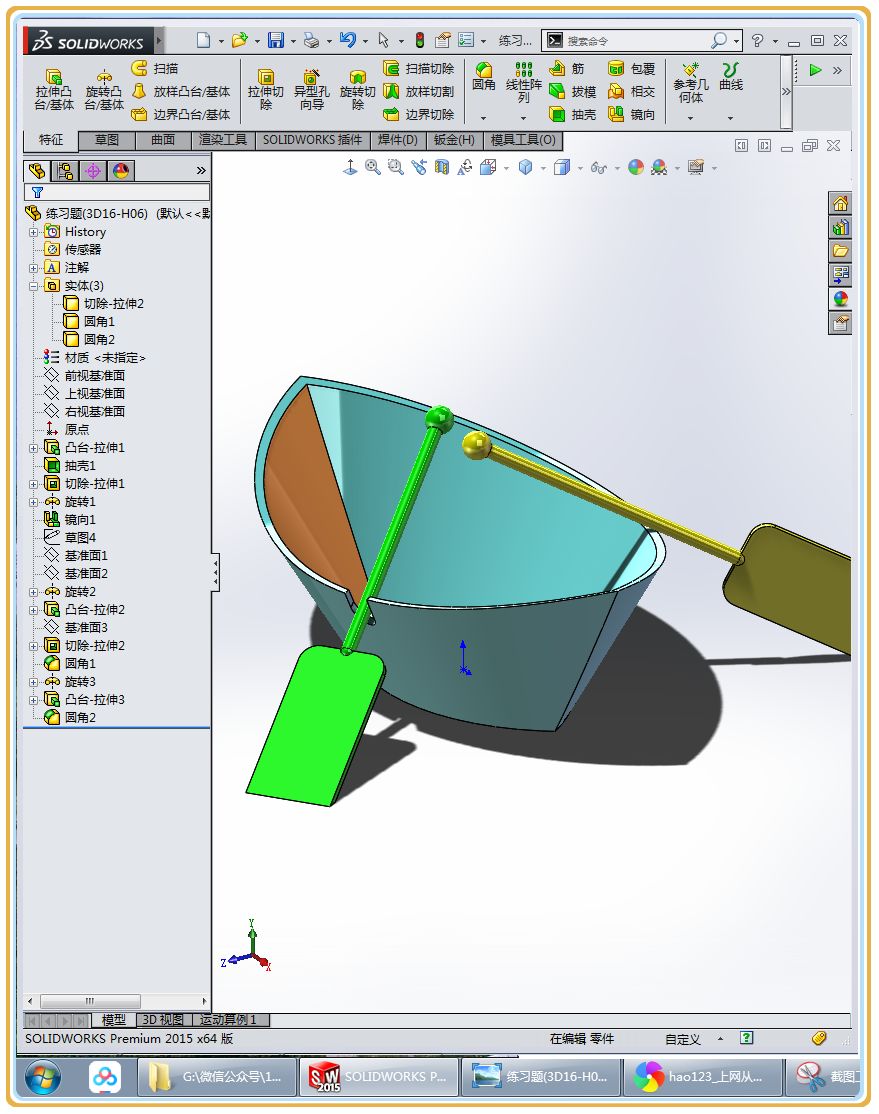Expand the 凸台-拉伸1 feature
The image size is (879, 1114).
pos(33,448)
